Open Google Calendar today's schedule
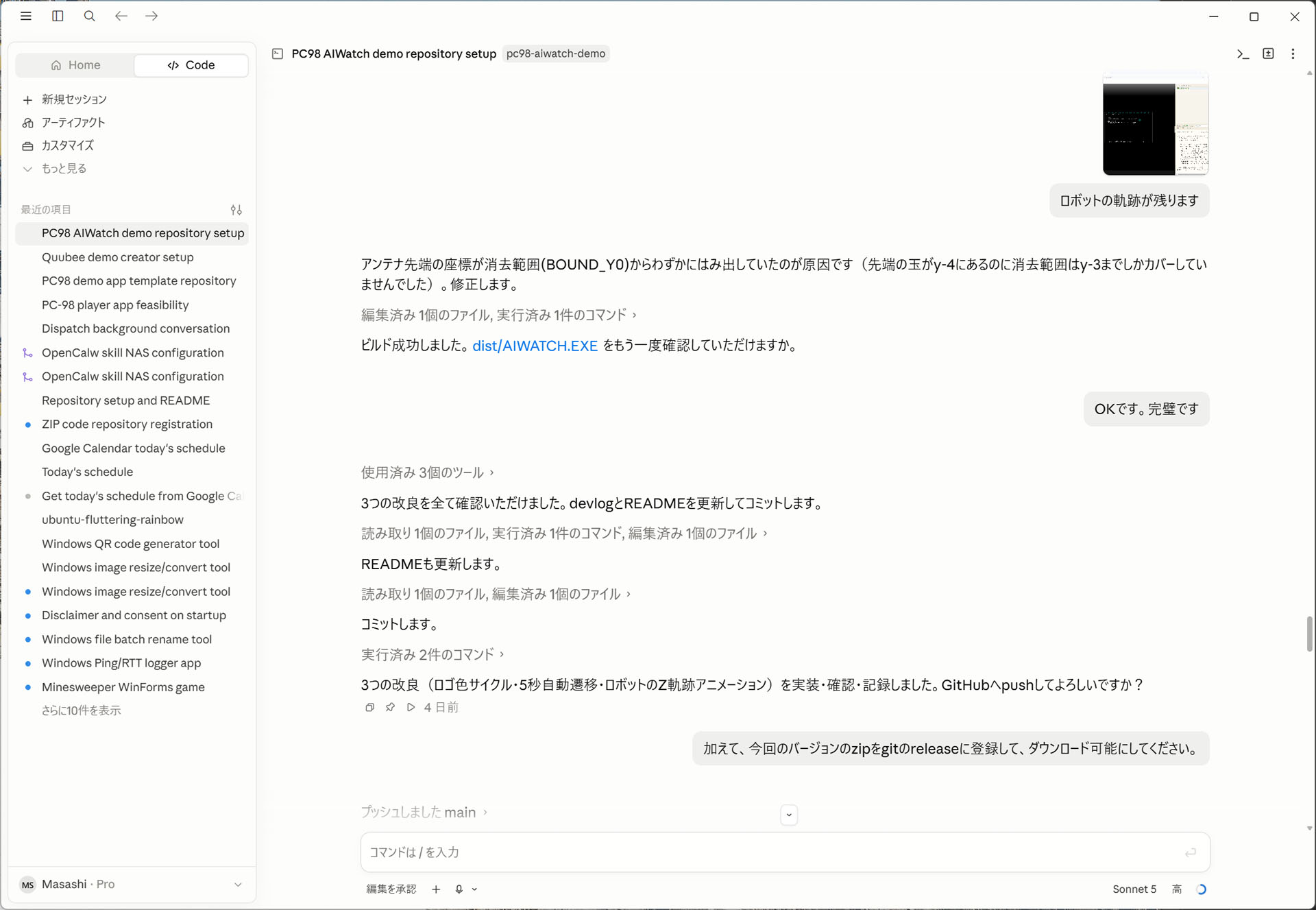 [134, 448]
